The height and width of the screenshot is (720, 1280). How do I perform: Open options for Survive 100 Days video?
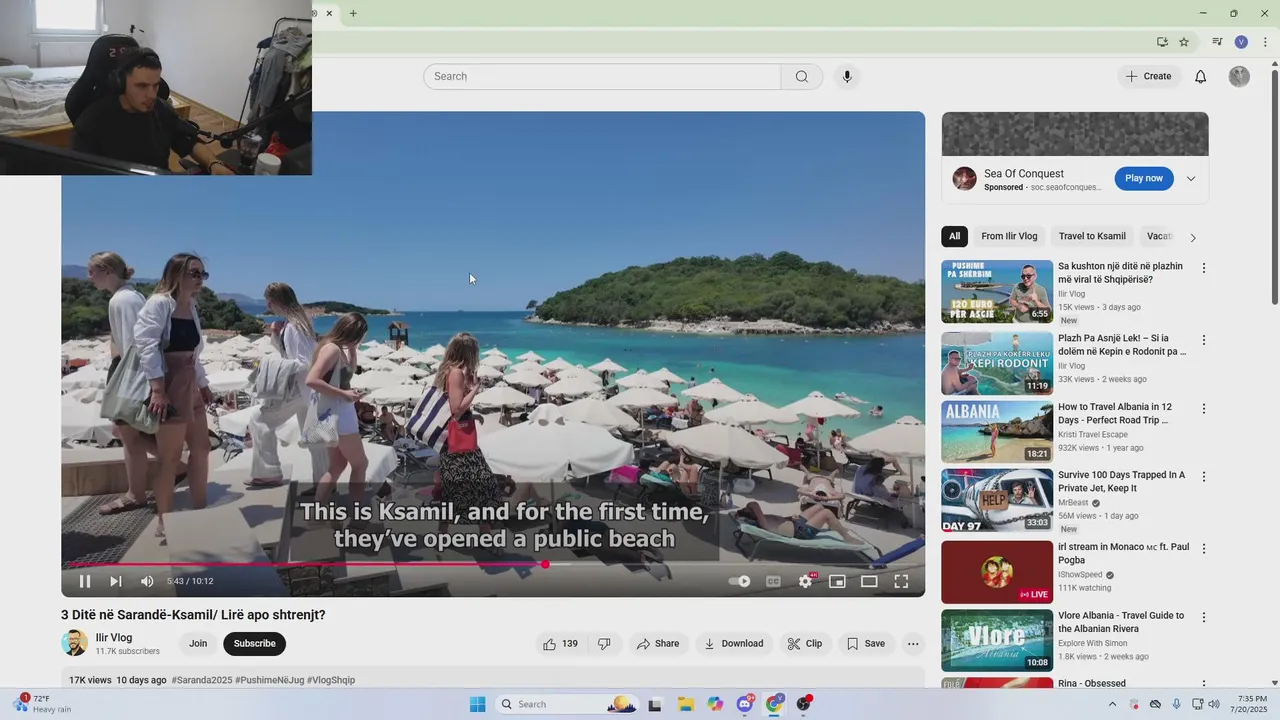point(1204,477)
